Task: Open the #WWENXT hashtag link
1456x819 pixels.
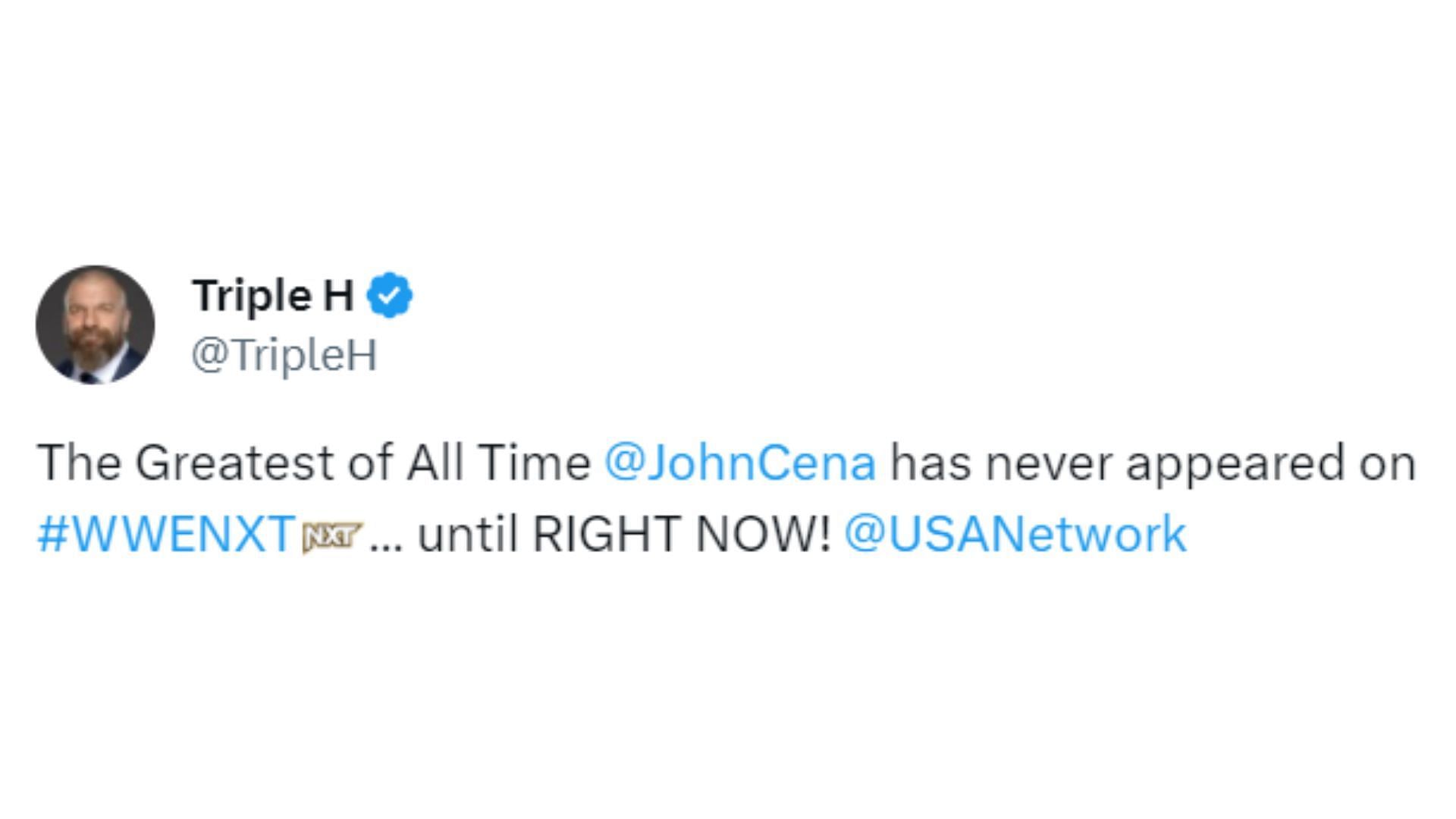Action: [x=166, y=534]
